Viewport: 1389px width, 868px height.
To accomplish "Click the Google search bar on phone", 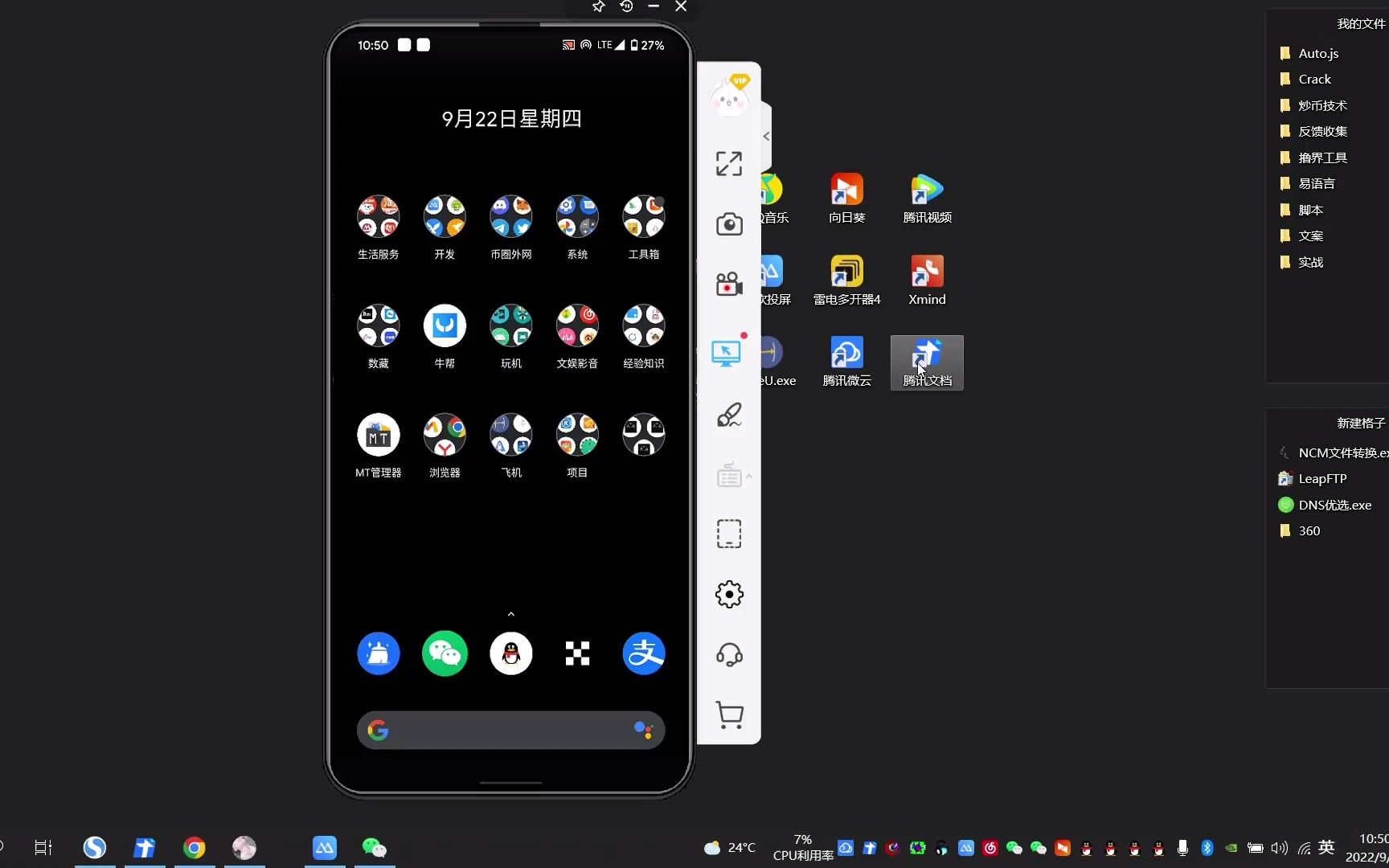I will pyautogui.click(x=511, y=730).
